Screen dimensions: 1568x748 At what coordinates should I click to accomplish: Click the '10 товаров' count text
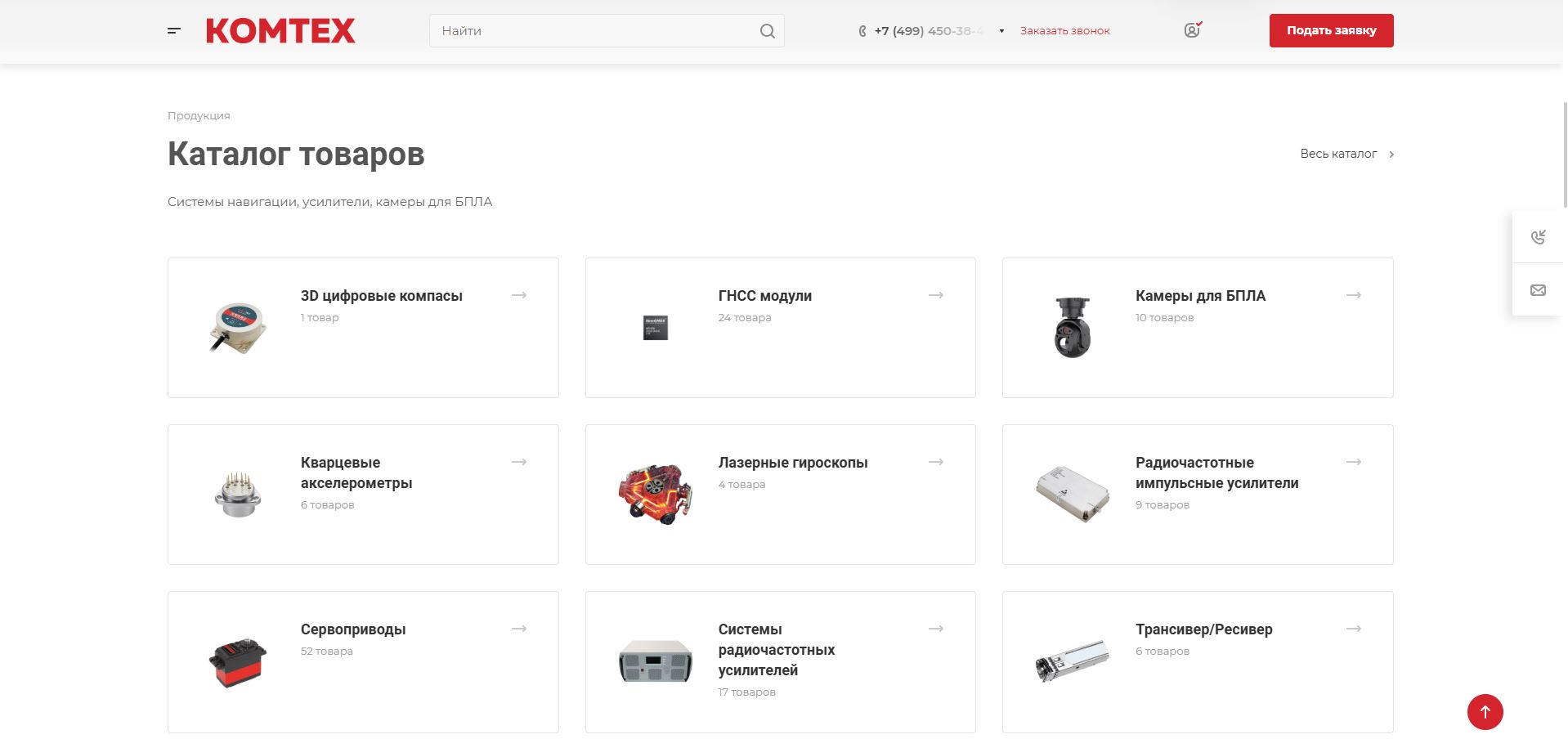tap(1164, 318)
